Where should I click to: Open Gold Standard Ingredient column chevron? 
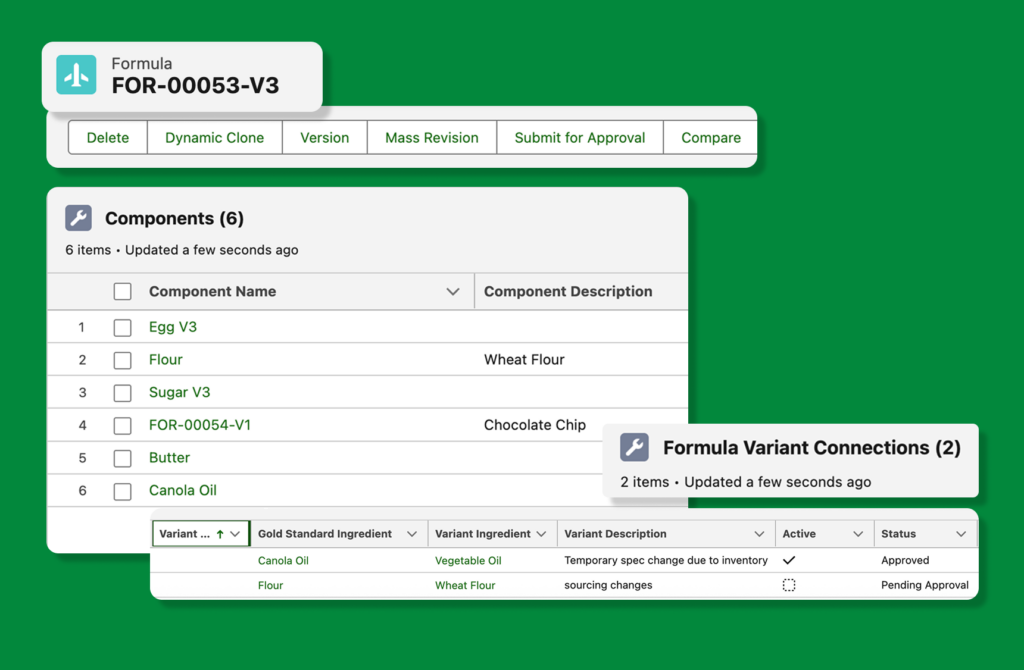coord(411,534)
